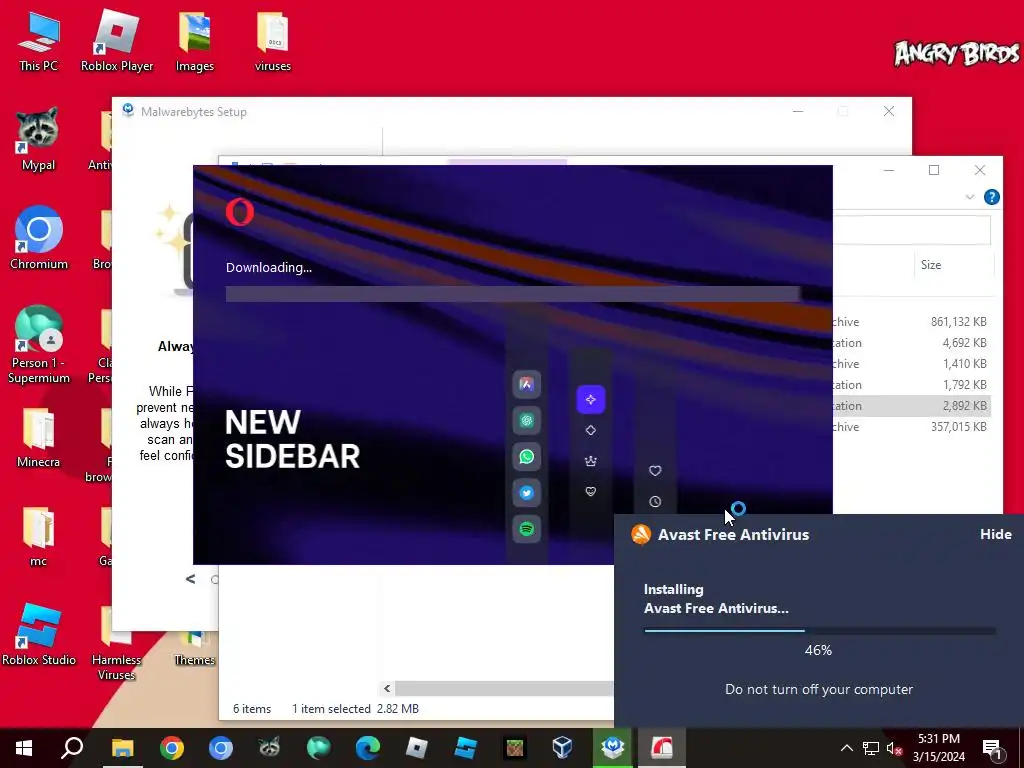Viewport: 1024px width, 768px height.
Task: Minimize the Malwarebytes Setup window
Action: (x=798, y=111)
